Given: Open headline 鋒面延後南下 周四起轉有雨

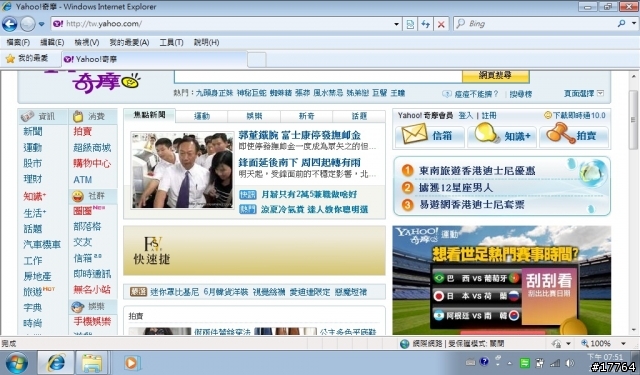Looking at the screenshot, I should (300, 162).
